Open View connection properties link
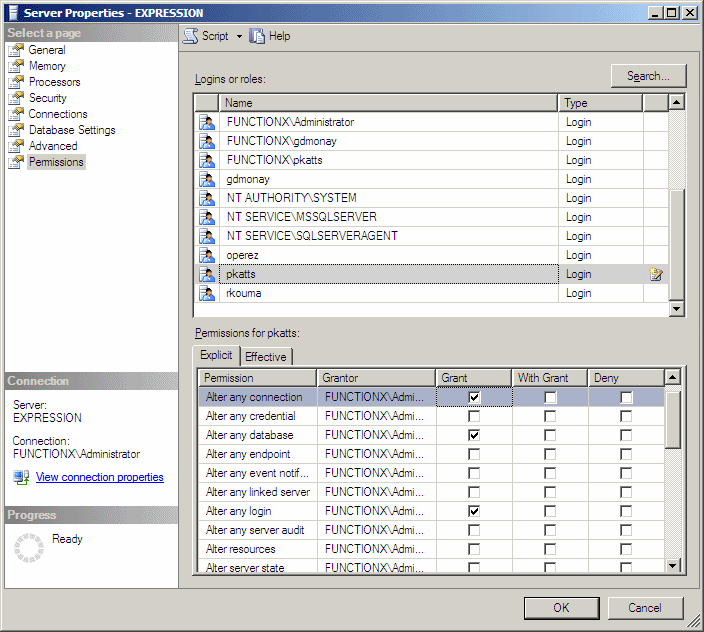Viewport: 704px width, 632px height. pyautogui.click(x=100, y=477)
